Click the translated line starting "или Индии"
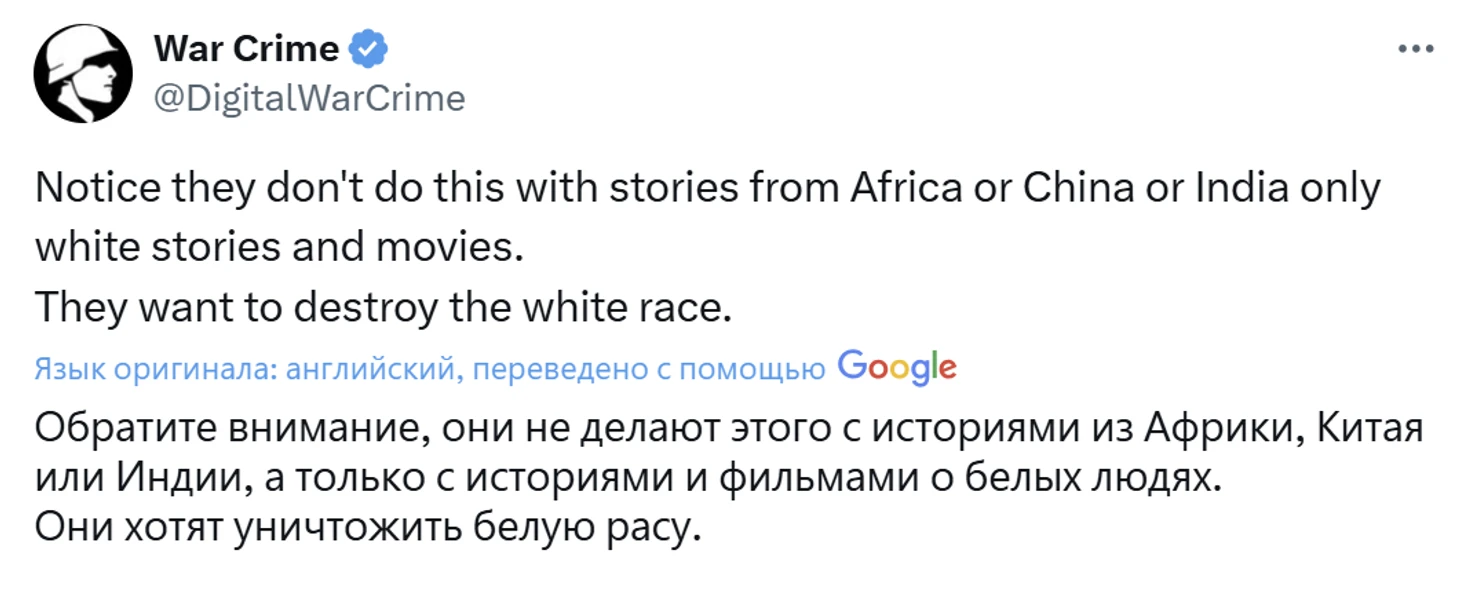The height and width of the screenshot is (590, 1460). pos(400,480)
